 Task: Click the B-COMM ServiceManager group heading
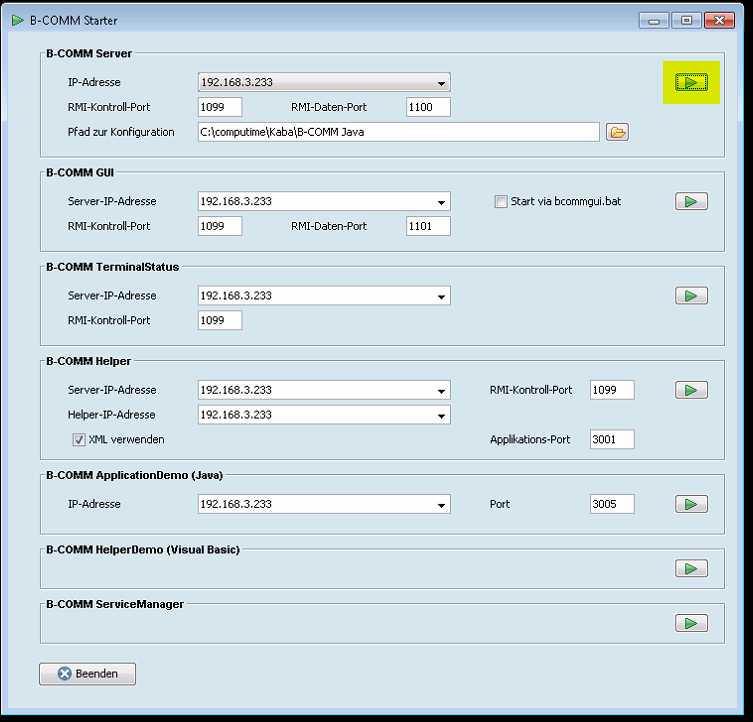click(115, 604)
